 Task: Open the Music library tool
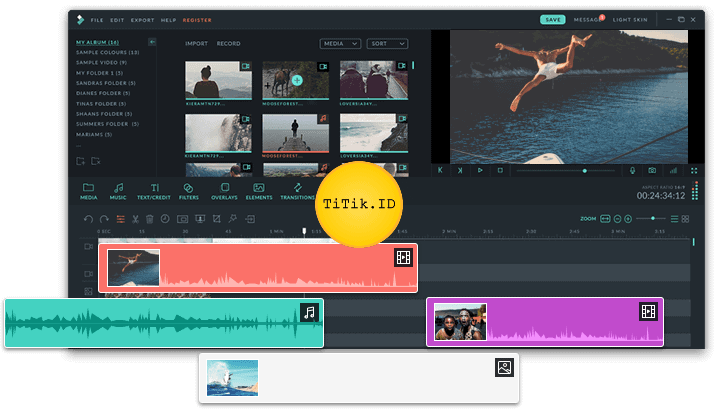tap(118, 191)
